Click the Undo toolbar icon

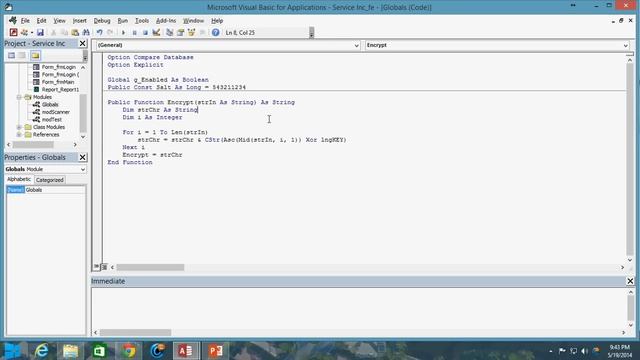point(99,32)
